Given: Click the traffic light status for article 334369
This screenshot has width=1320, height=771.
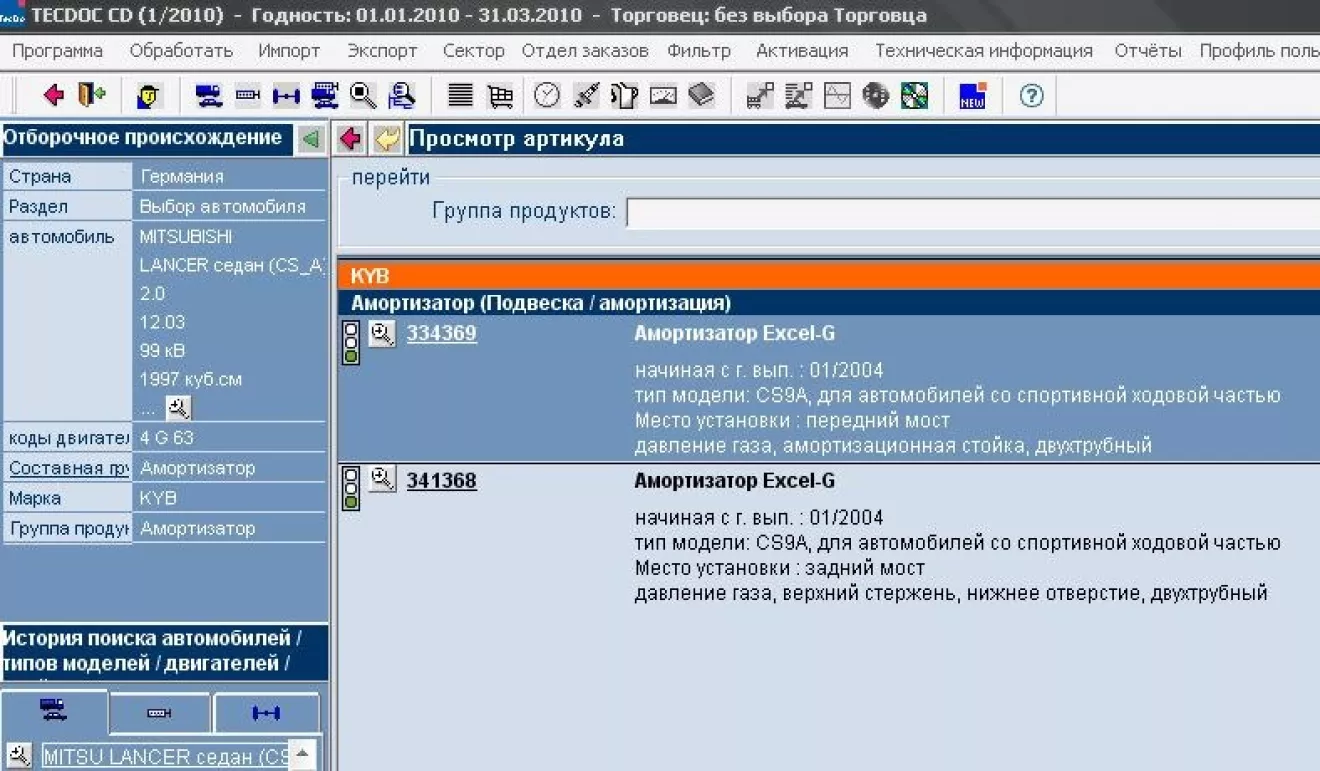Looking at the screenshot, I should click(x=351, y=342).
